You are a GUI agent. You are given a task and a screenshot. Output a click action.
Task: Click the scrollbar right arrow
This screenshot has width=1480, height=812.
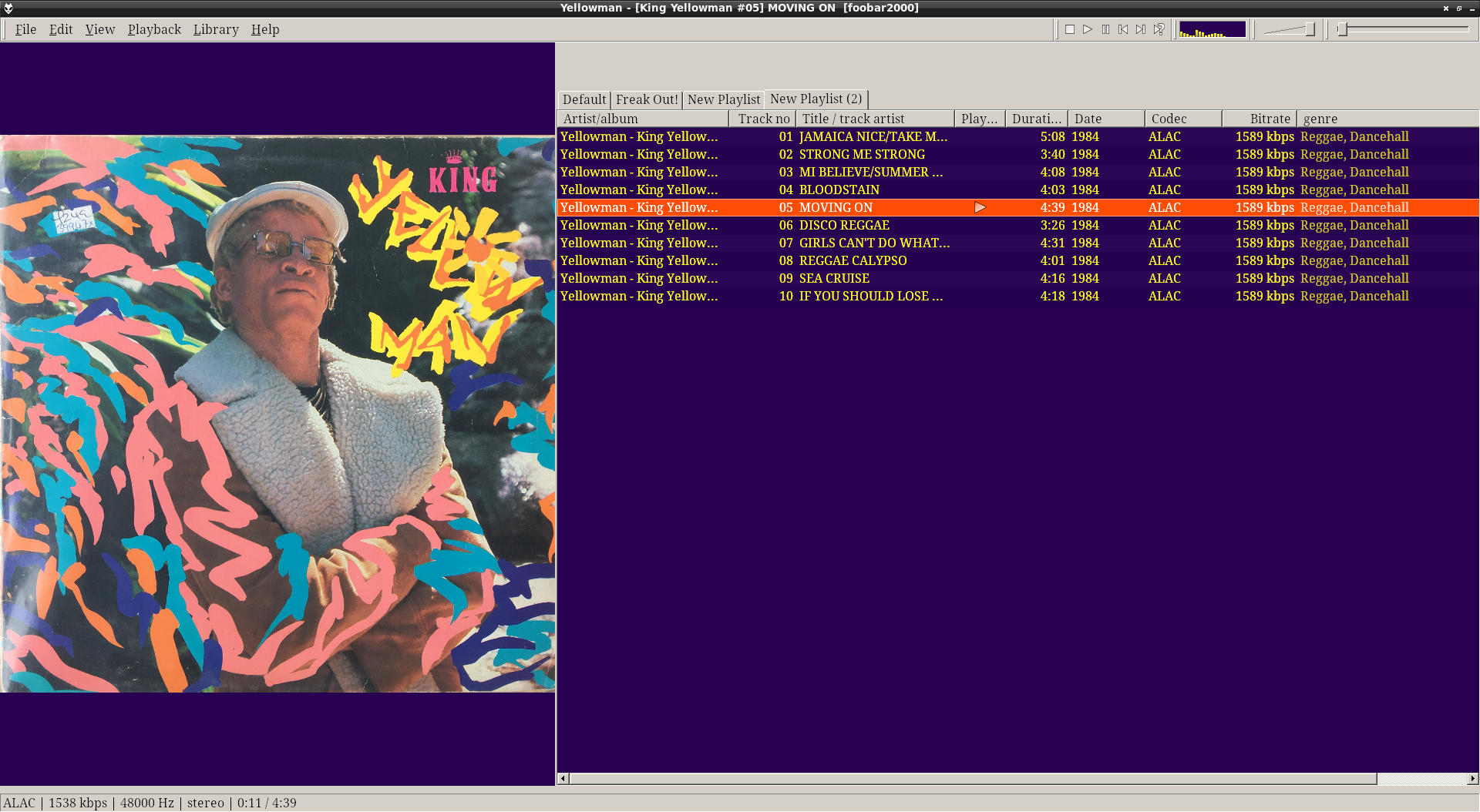pyautogui.click(x=1472, y=779)
